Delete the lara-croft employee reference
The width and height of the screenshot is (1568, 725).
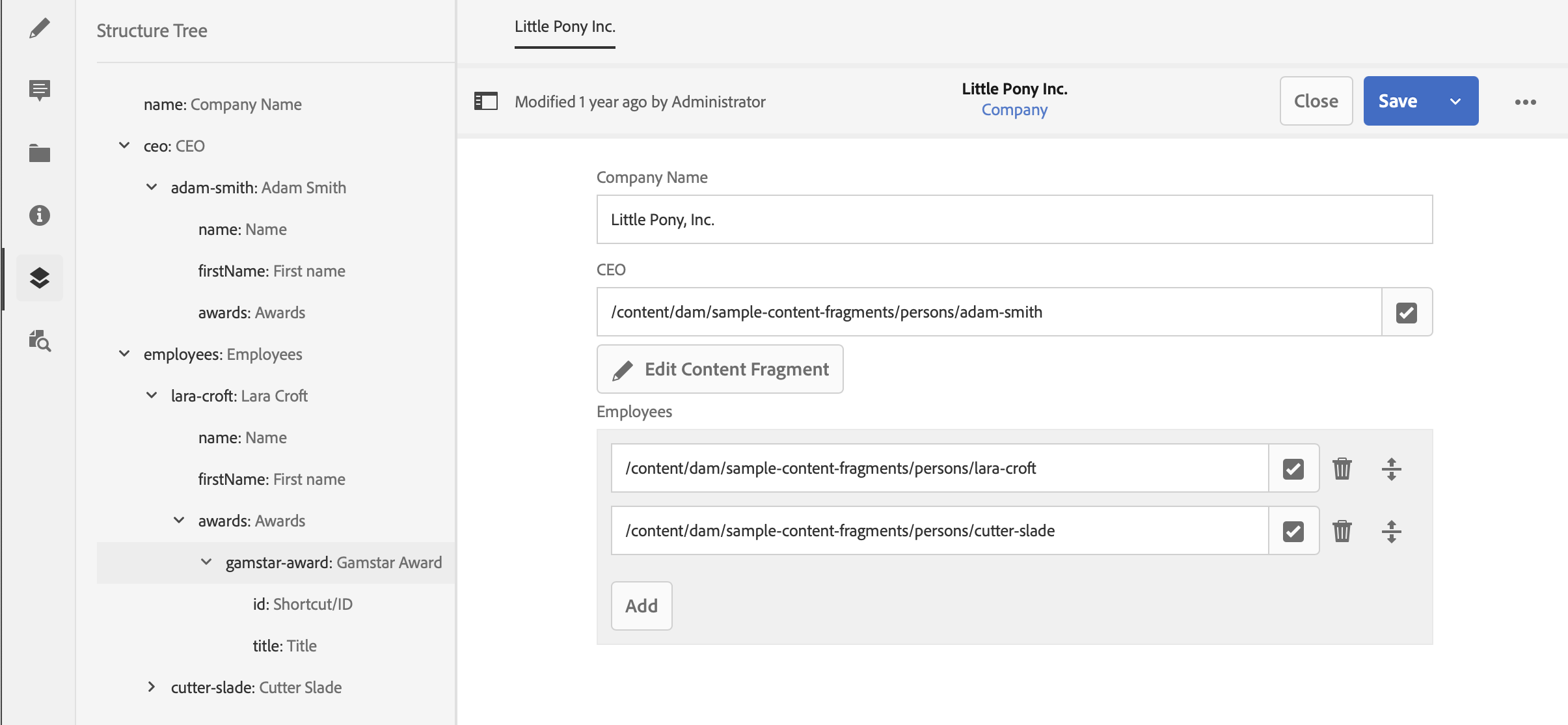coord(1342,469)
